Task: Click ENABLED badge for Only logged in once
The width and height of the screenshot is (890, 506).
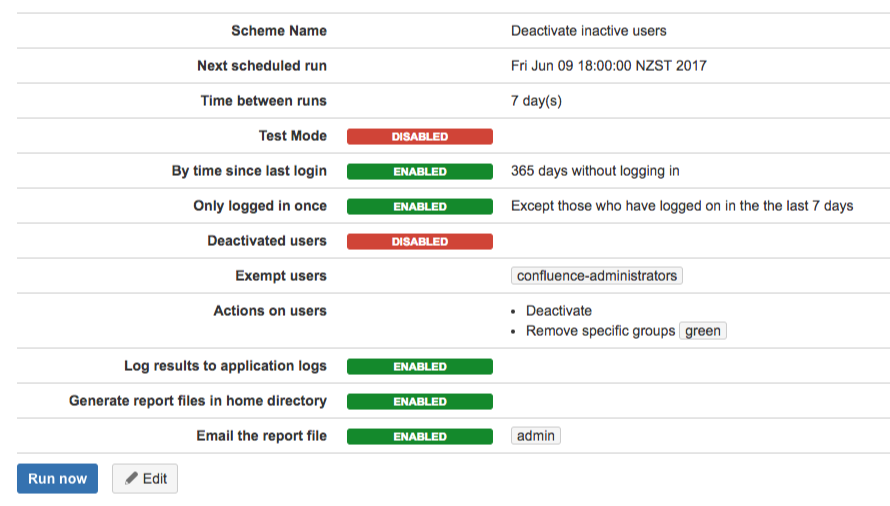Action: (x=420, y=207)
